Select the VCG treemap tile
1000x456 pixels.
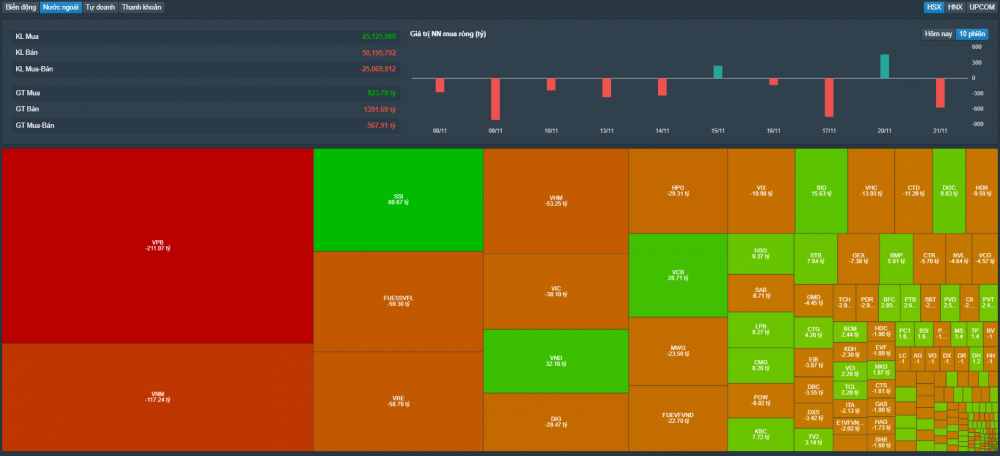point(985,258)
